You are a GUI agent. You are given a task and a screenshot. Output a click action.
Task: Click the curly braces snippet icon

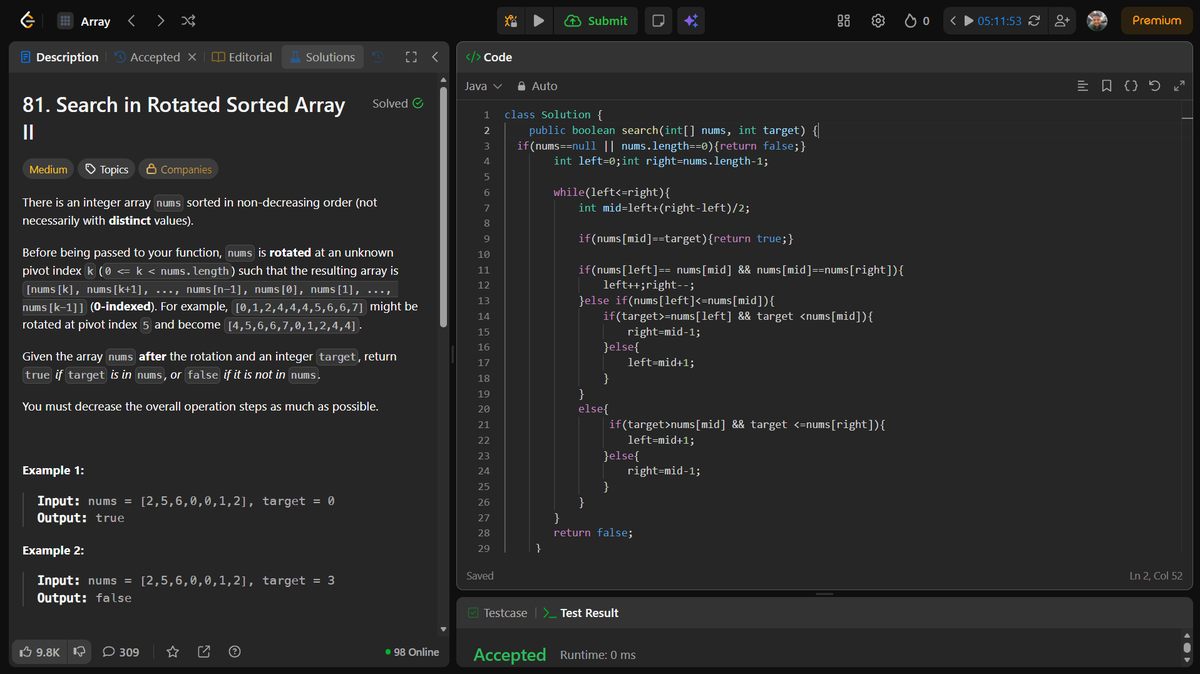pos(1131,86)
